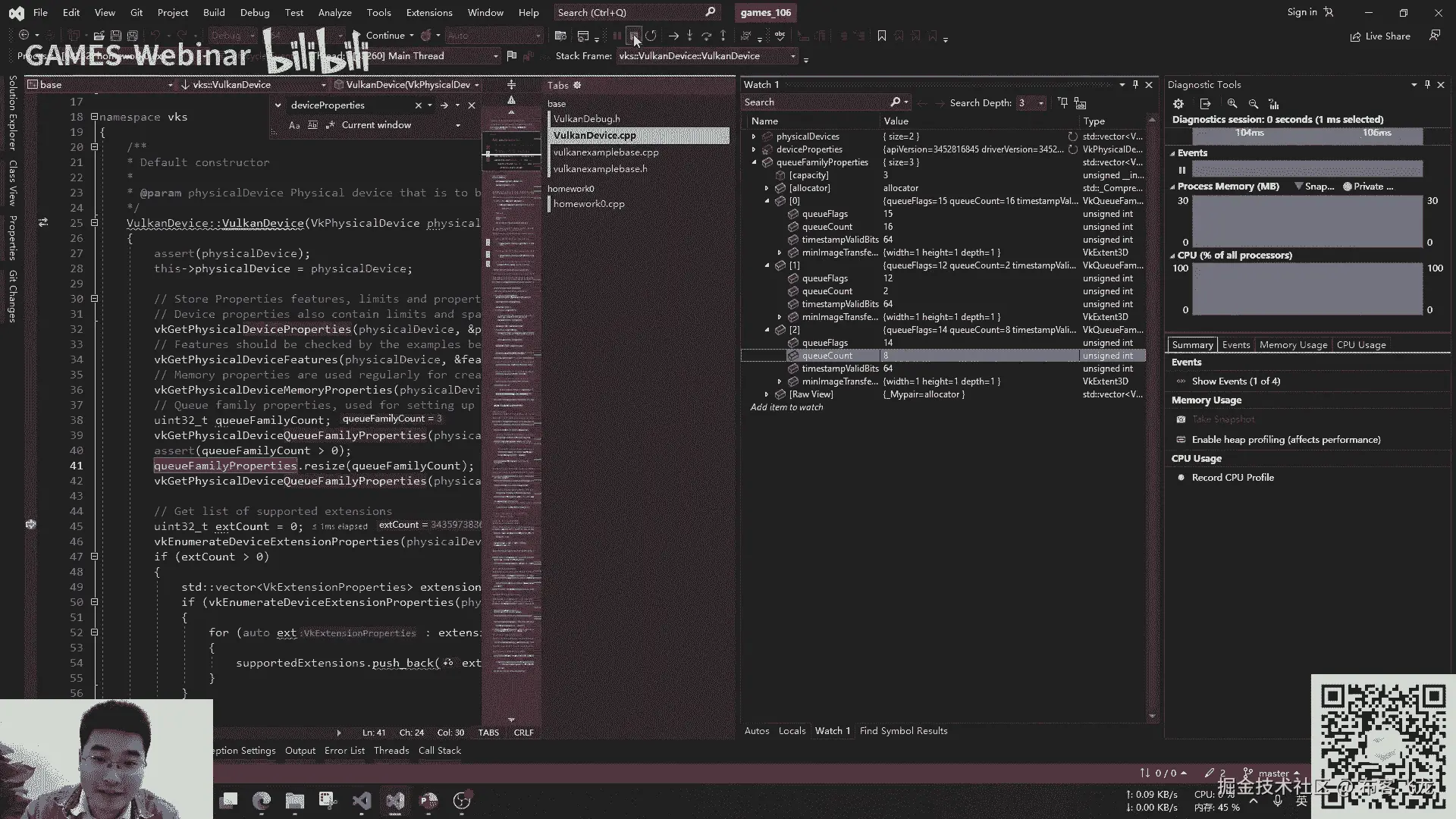Image resolution: width=1456 pixels, height=819 pixels.
Task: Click the Restart debugging icon
Action: pyautogui.click(x=651, y=36)
